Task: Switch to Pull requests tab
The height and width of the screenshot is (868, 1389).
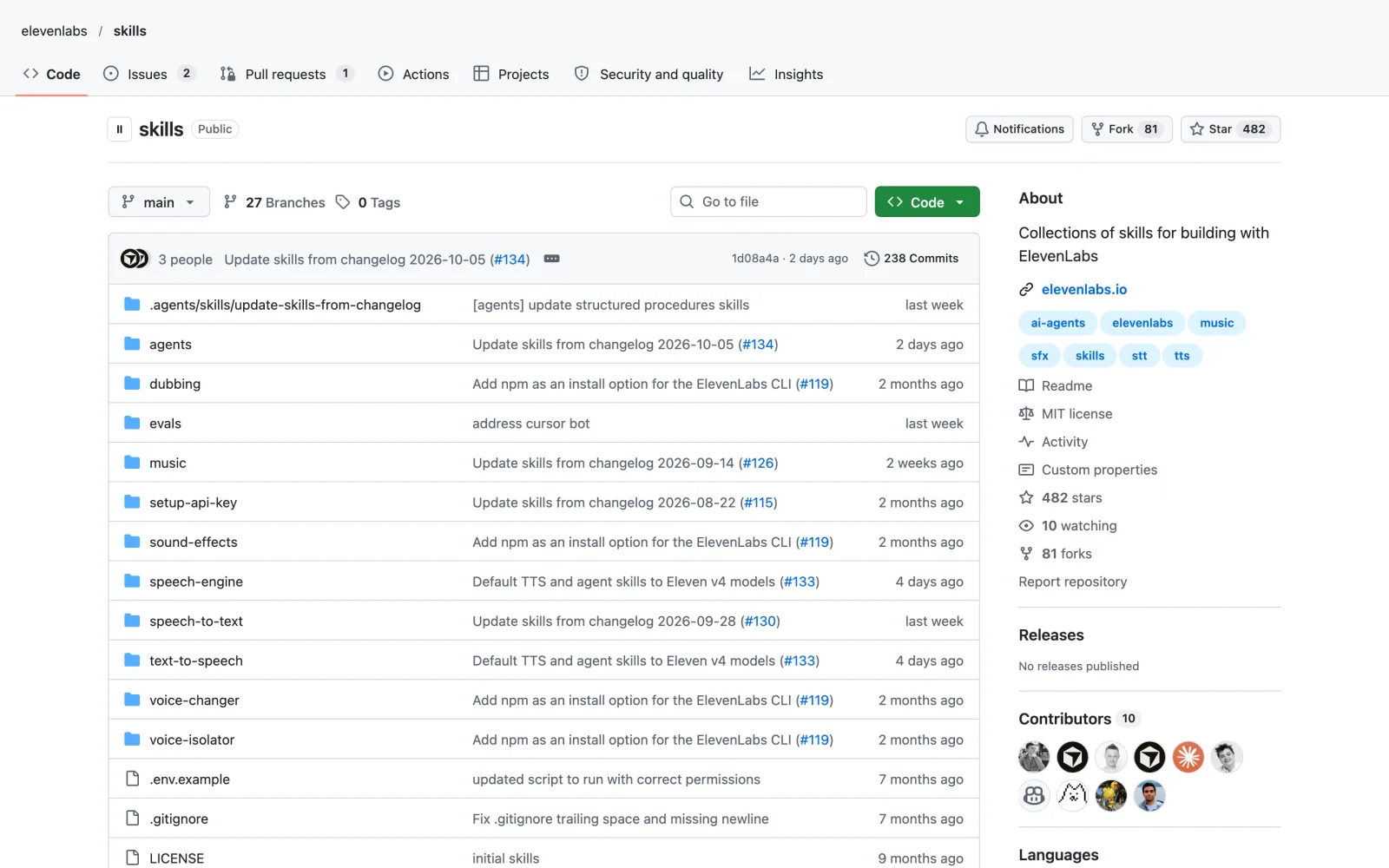Action: (x=287, y=74)
